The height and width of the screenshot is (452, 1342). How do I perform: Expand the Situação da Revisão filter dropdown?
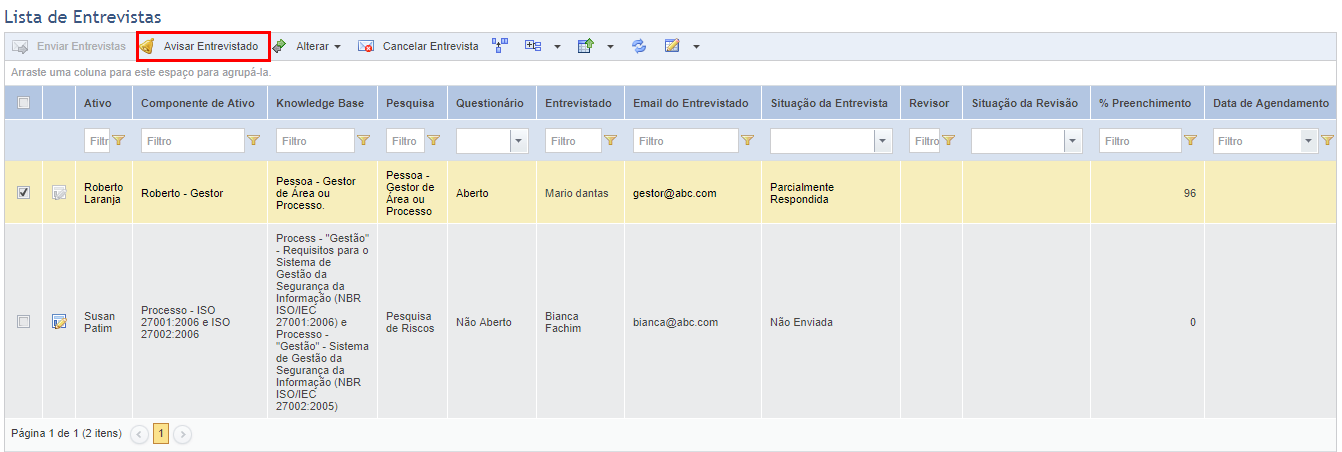(1073, 141)
